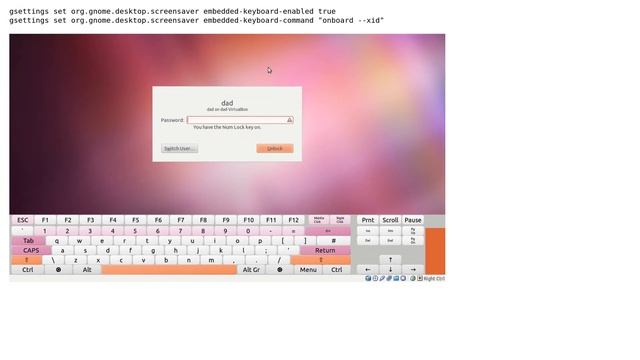Click the Password input field

(240, 120)
